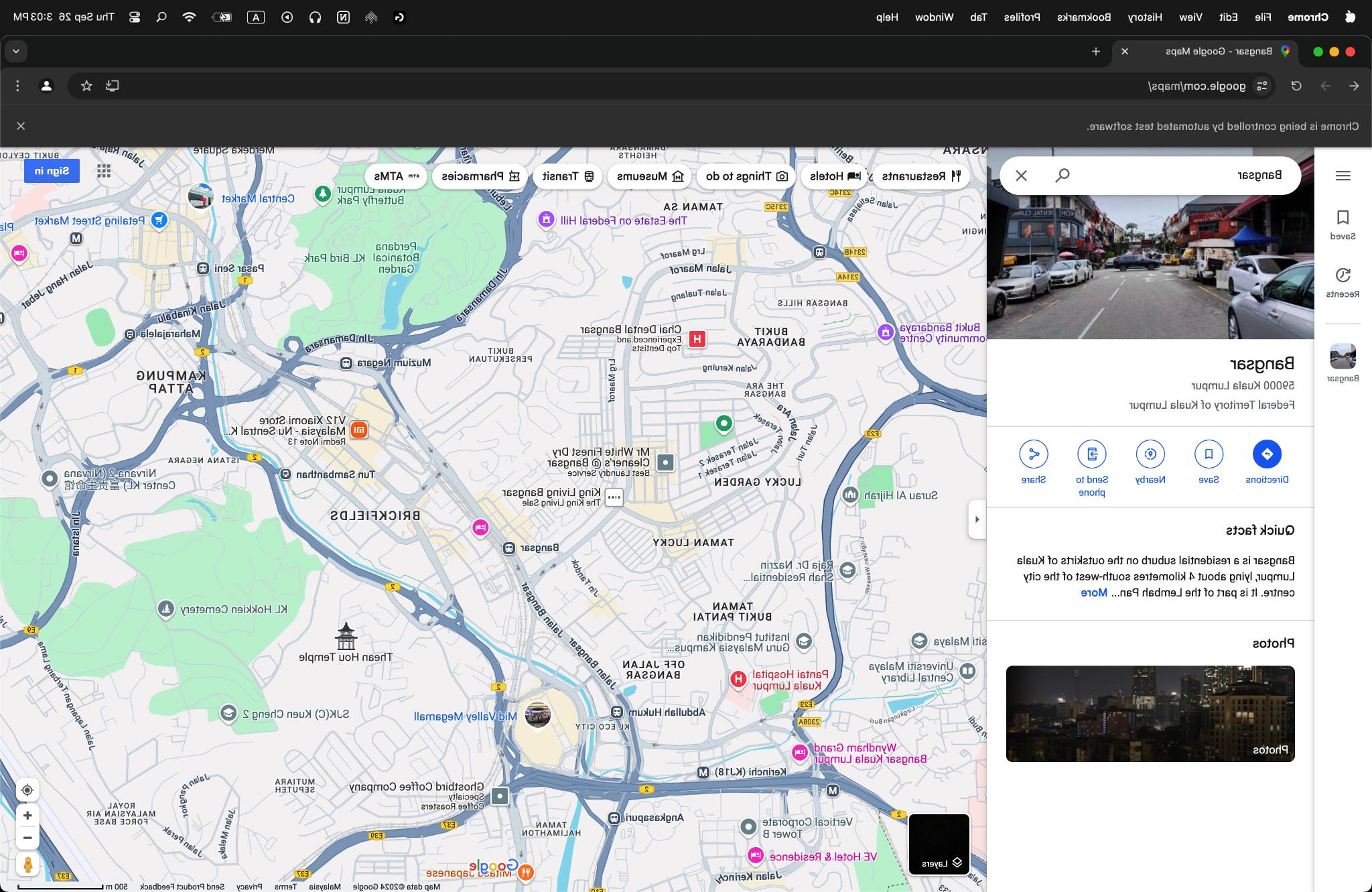Activate the Street View pegman
This screenshot has width=1372, height=892.
[x=27, y=865]
